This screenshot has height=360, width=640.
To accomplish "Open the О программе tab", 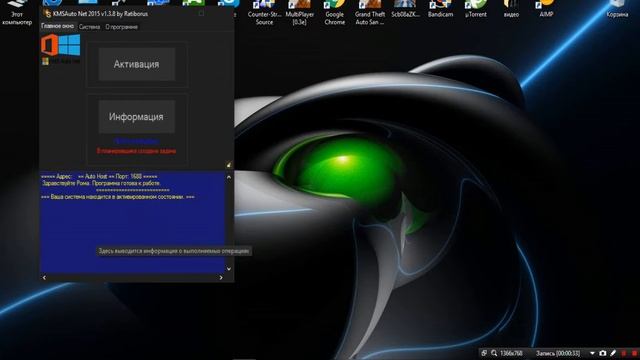I will point(121,27).
